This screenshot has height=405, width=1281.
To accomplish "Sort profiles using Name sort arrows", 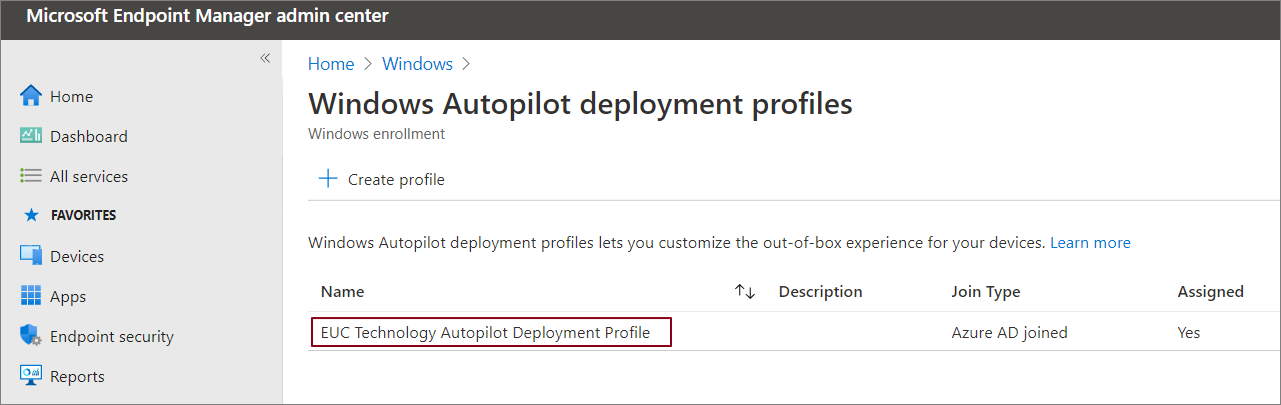I will tap(744, 292).
